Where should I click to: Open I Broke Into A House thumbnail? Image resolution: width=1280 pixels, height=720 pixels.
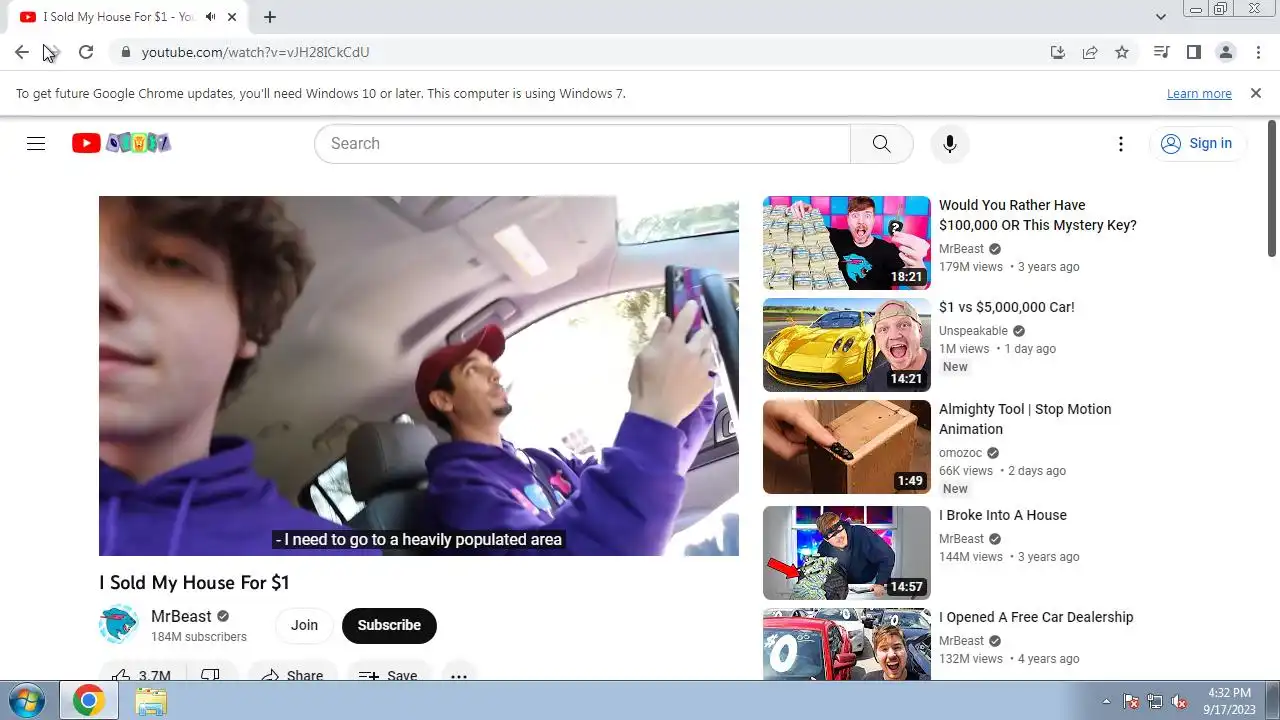tap(847, 553)
